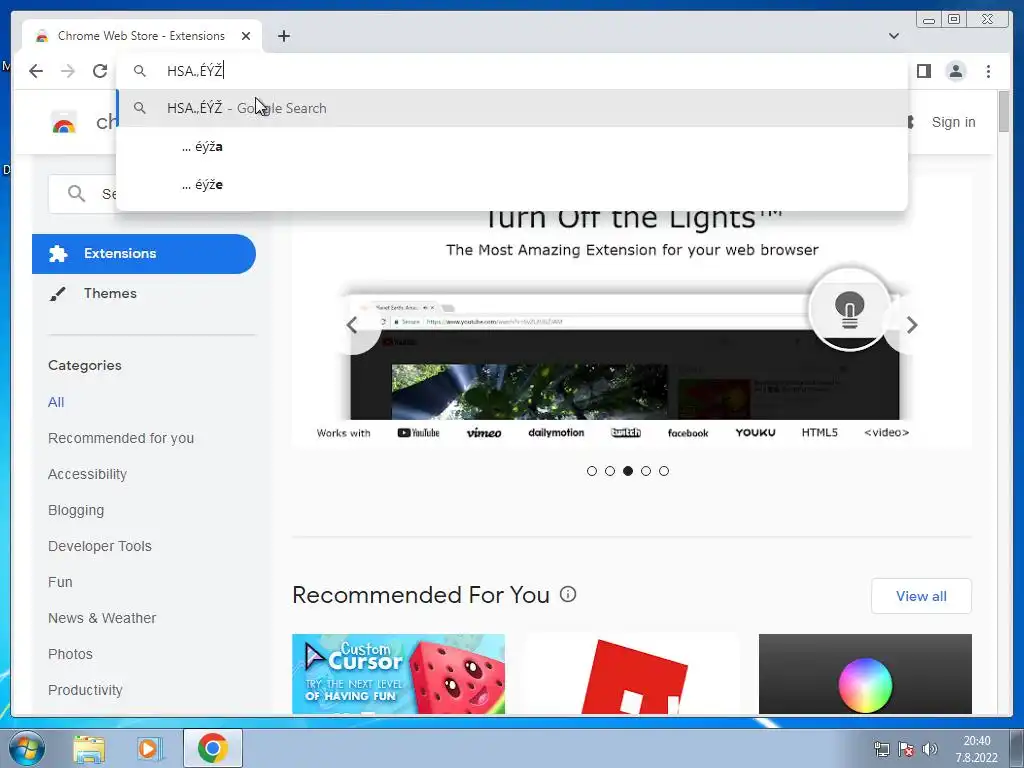
Task: Launch Windows Media Player from taskbar
Action: coord(149,748)
